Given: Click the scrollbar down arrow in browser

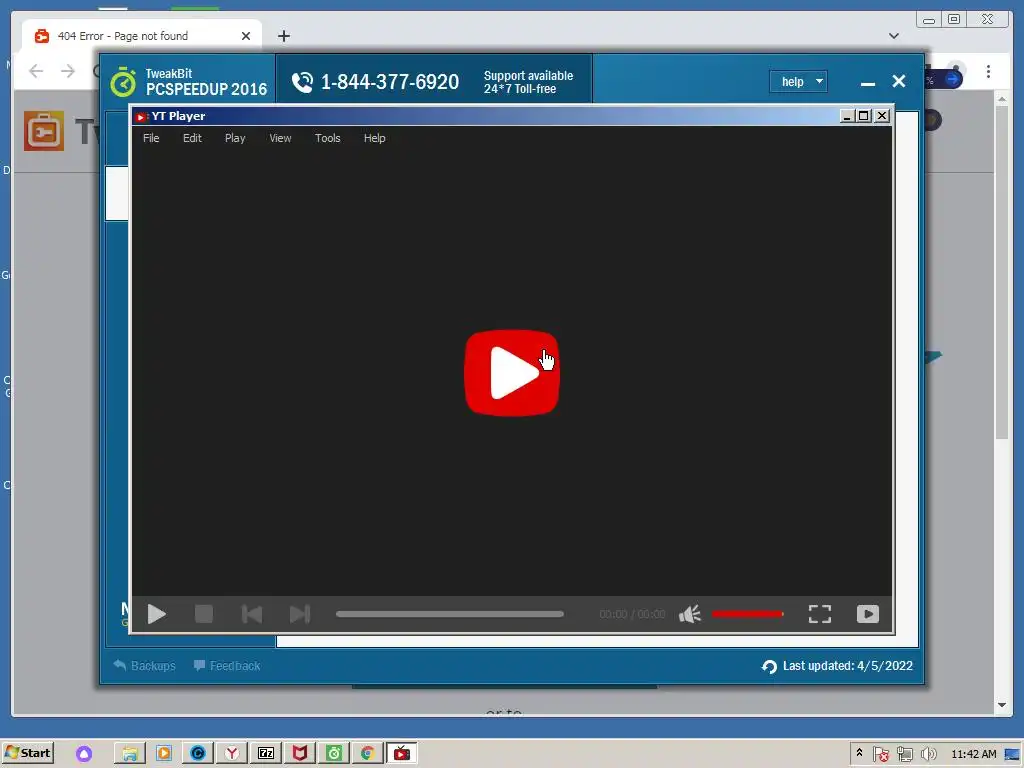Looking at the screenshot, I should coord(1002,705).
